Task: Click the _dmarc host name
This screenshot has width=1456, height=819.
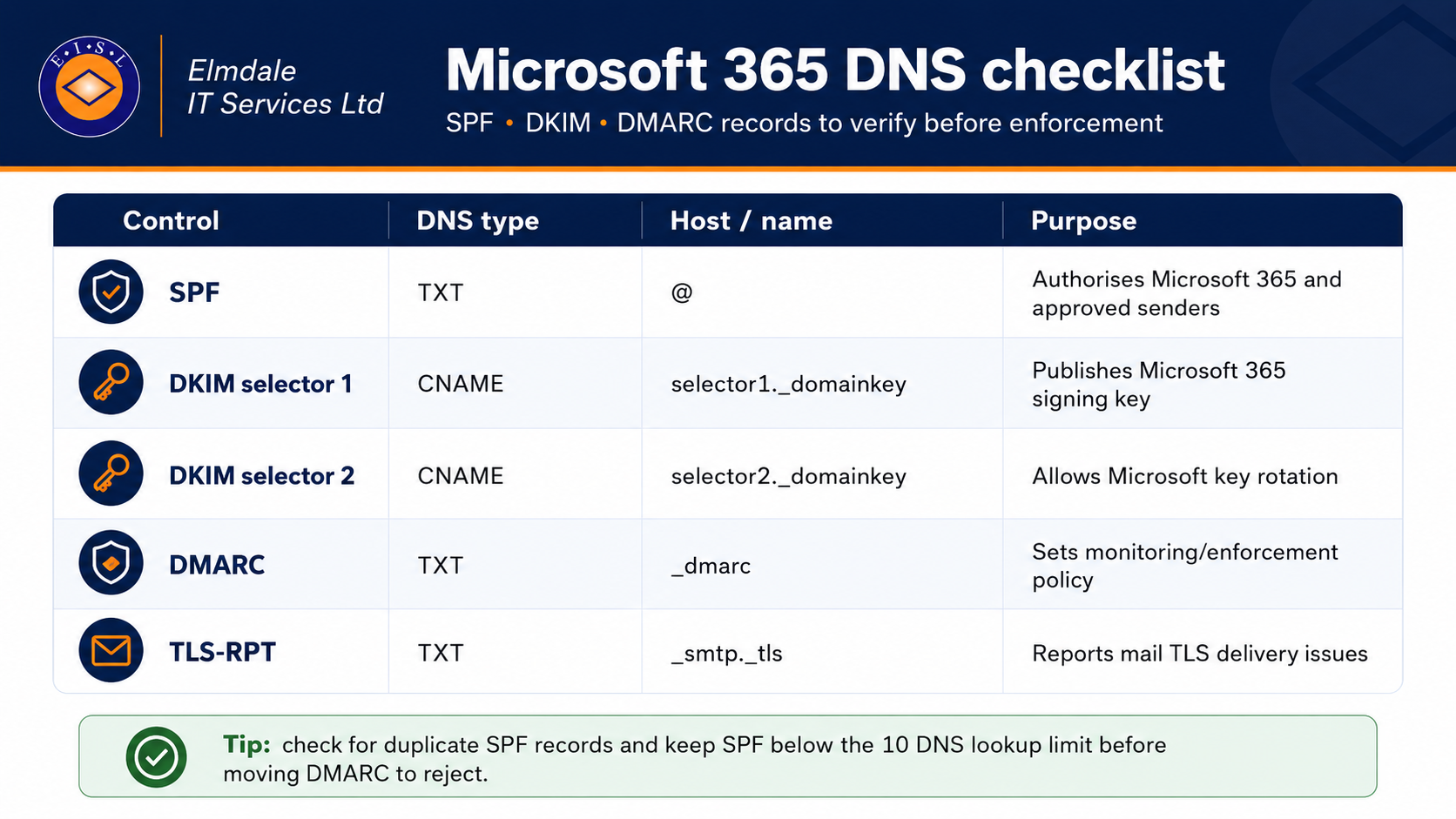Action: coord(711,567)
